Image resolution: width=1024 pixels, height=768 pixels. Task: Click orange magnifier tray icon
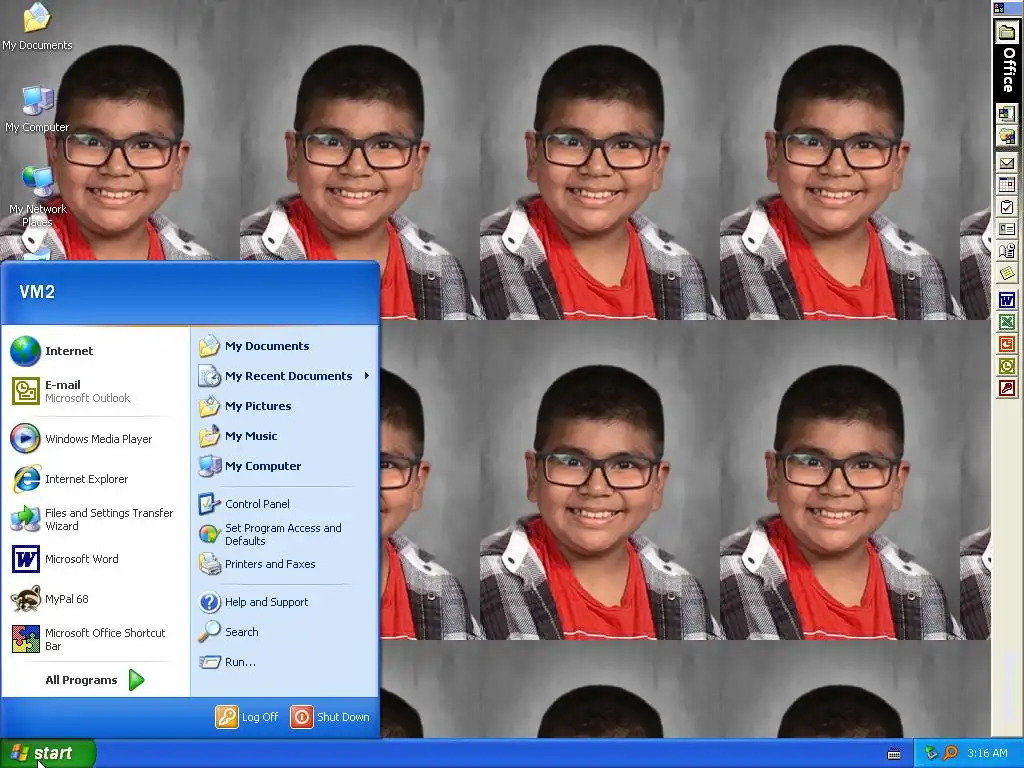[x=950, y=754]
